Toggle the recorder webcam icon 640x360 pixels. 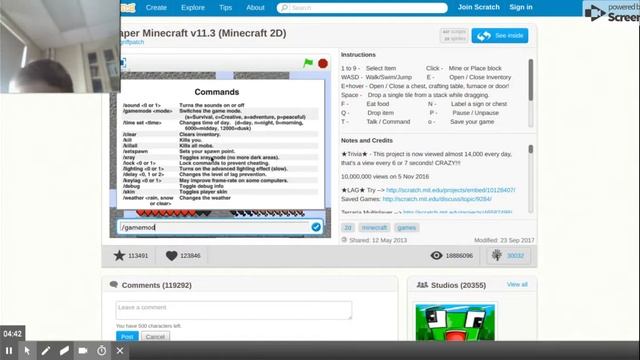(83, 351)
